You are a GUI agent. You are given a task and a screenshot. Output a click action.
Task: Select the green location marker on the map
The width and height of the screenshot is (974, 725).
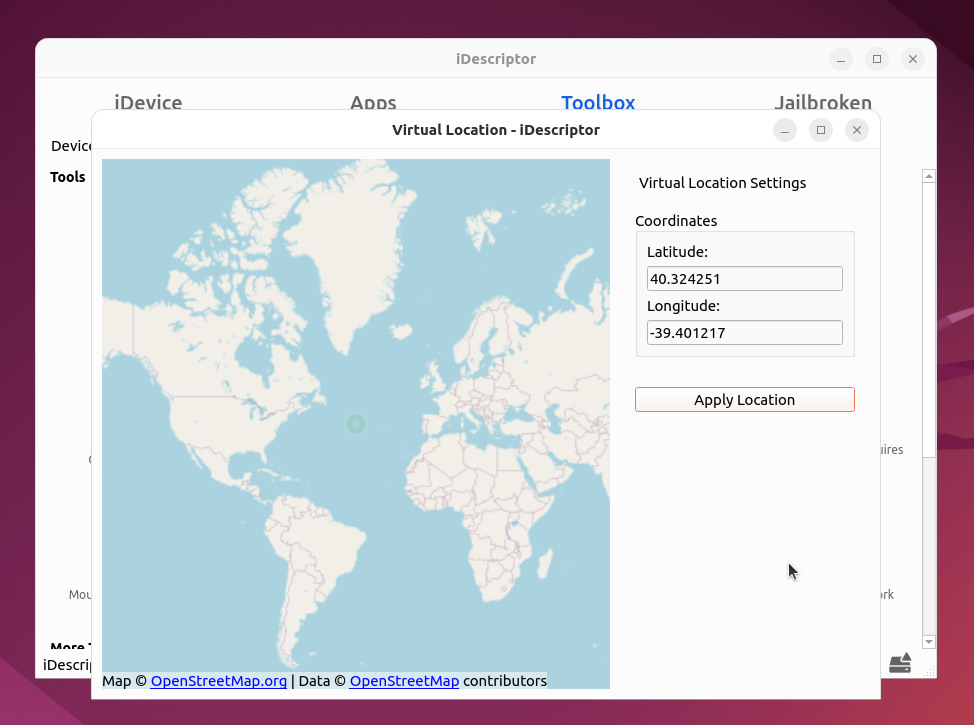coord(356,424)
